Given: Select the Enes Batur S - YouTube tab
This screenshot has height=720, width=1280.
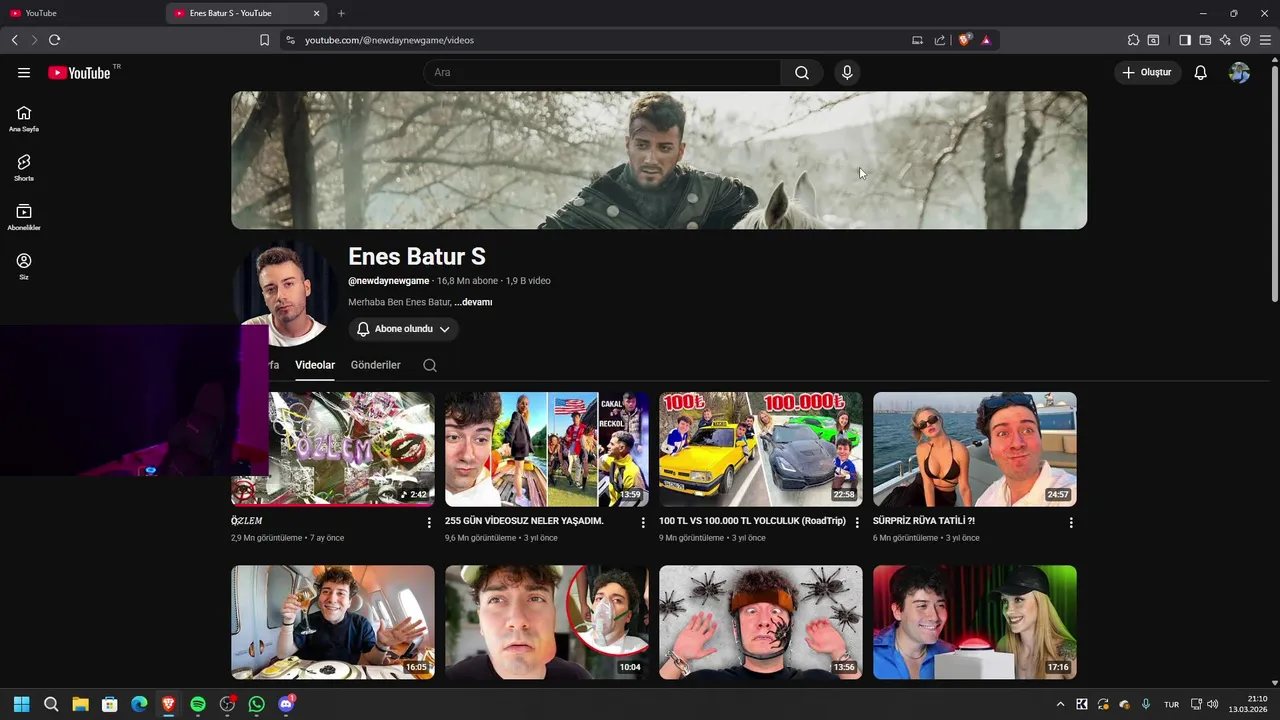Looking at the screenshot, I should (247, 13).
